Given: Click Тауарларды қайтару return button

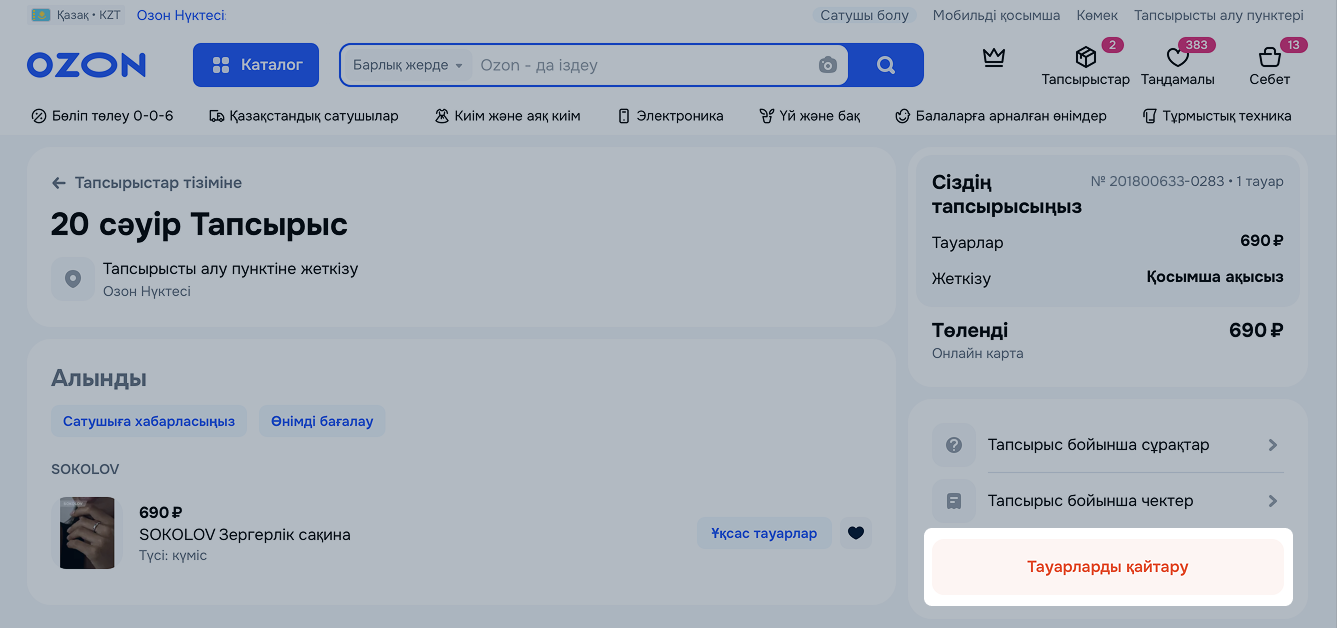Looking at the screenshot, I should (1108, 567).
